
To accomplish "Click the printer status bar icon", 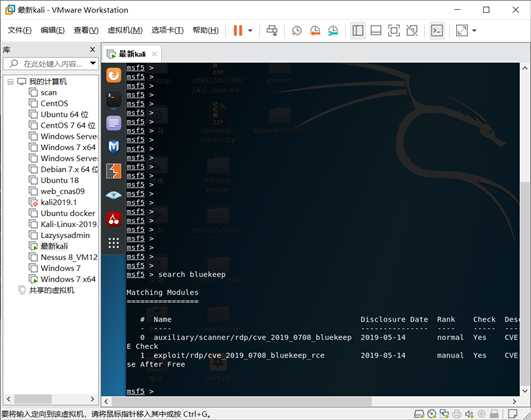I will tap(457, 414).
